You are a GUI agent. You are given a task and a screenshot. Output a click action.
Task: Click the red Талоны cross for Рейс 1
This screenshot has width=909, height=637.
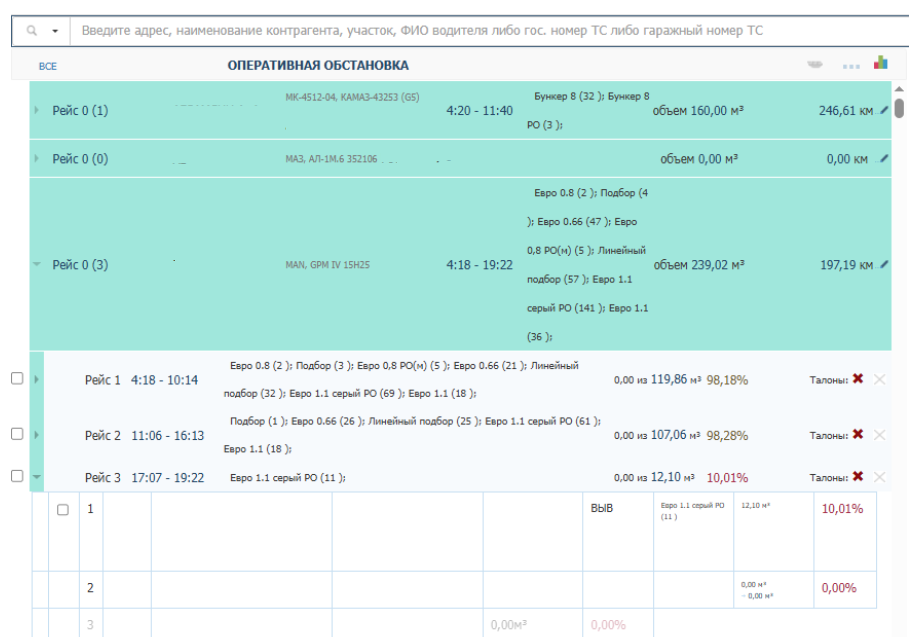(857, 380)
